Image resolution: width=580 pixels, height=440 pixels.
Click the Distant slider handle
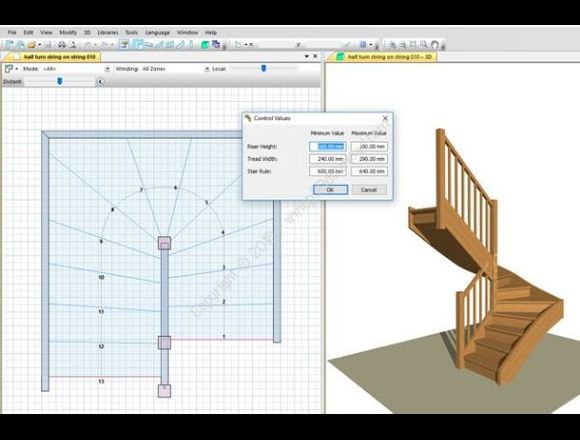(60, 81)
